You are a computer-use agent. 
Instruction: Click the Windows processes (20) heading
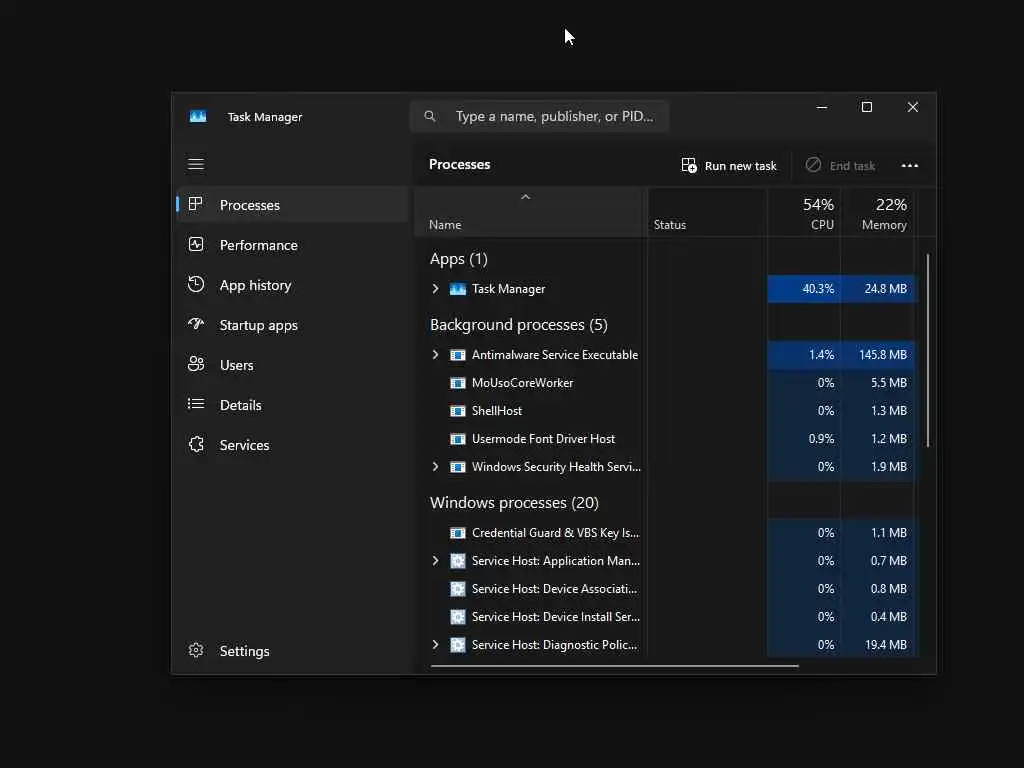click(x=514, y=502)
